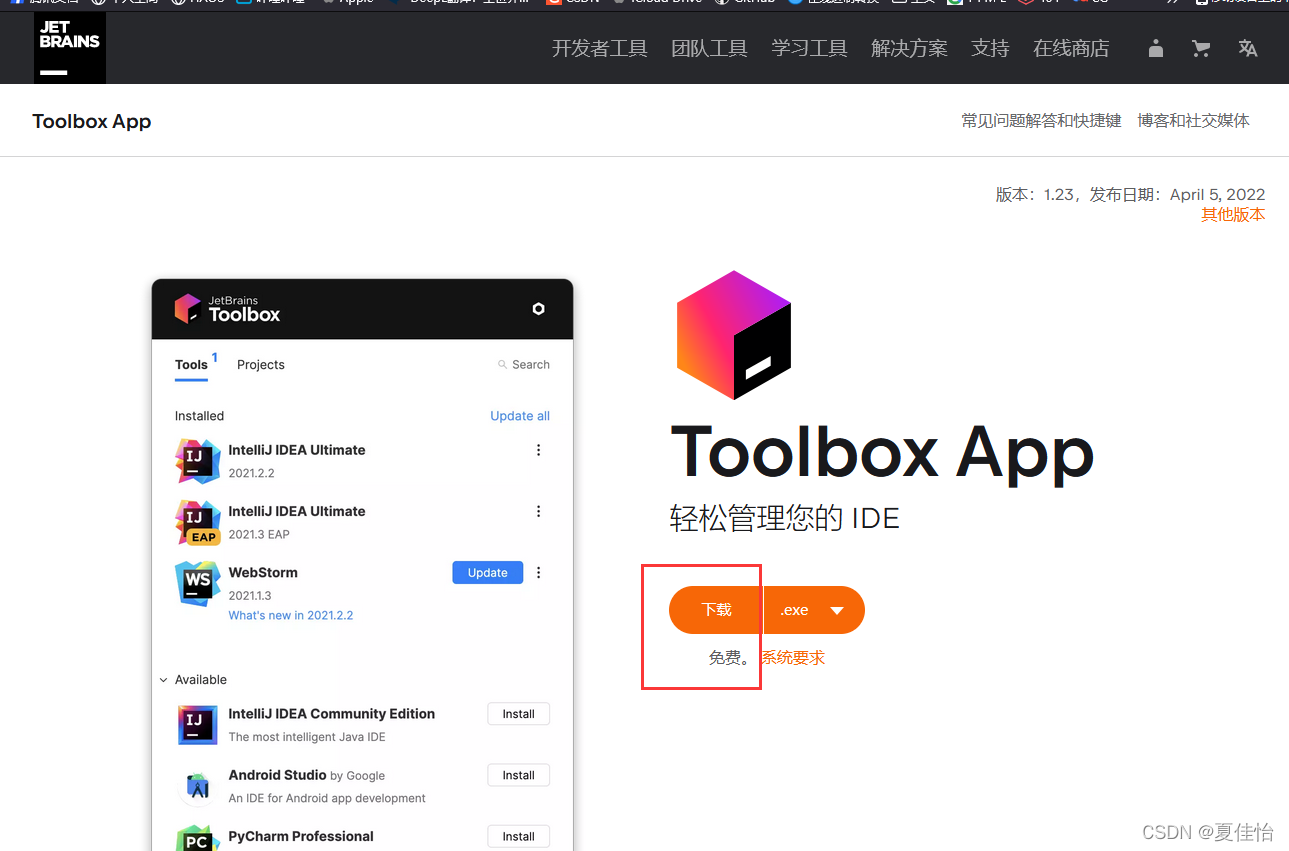Open the account profile icon
The height and width of the screenshot is (851, 1289).
click(1156, 48)
